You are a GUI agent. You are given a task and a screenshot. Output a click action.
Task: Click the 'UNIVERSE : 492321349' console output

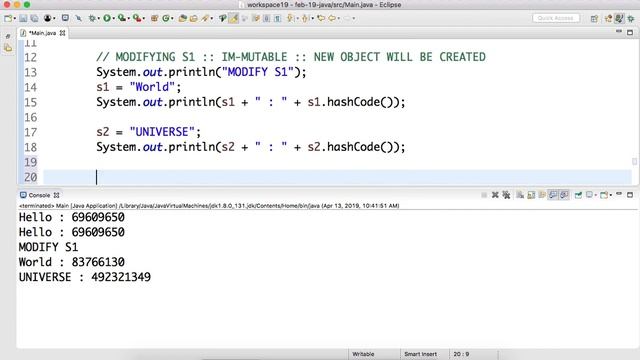tap(85, 277)
